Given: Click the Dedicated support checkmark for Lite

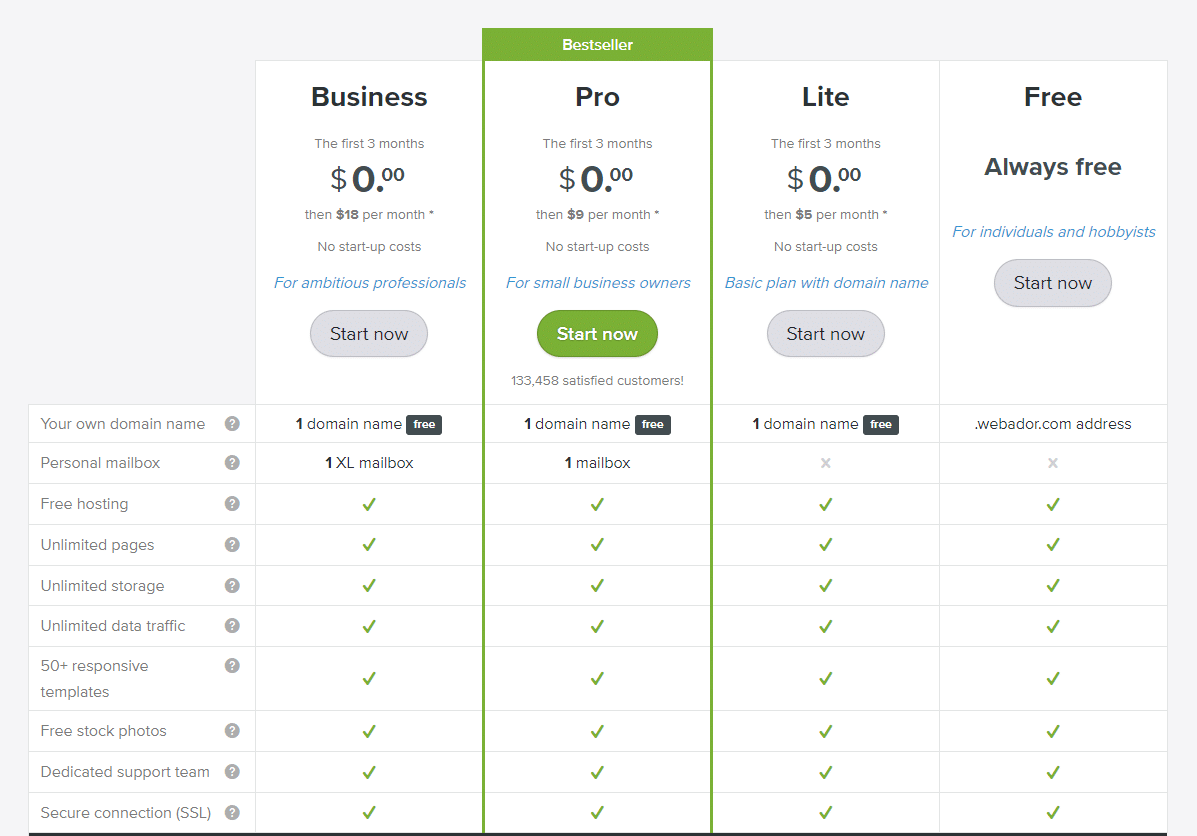Looking at the screenshot, I should pos(825,773).
